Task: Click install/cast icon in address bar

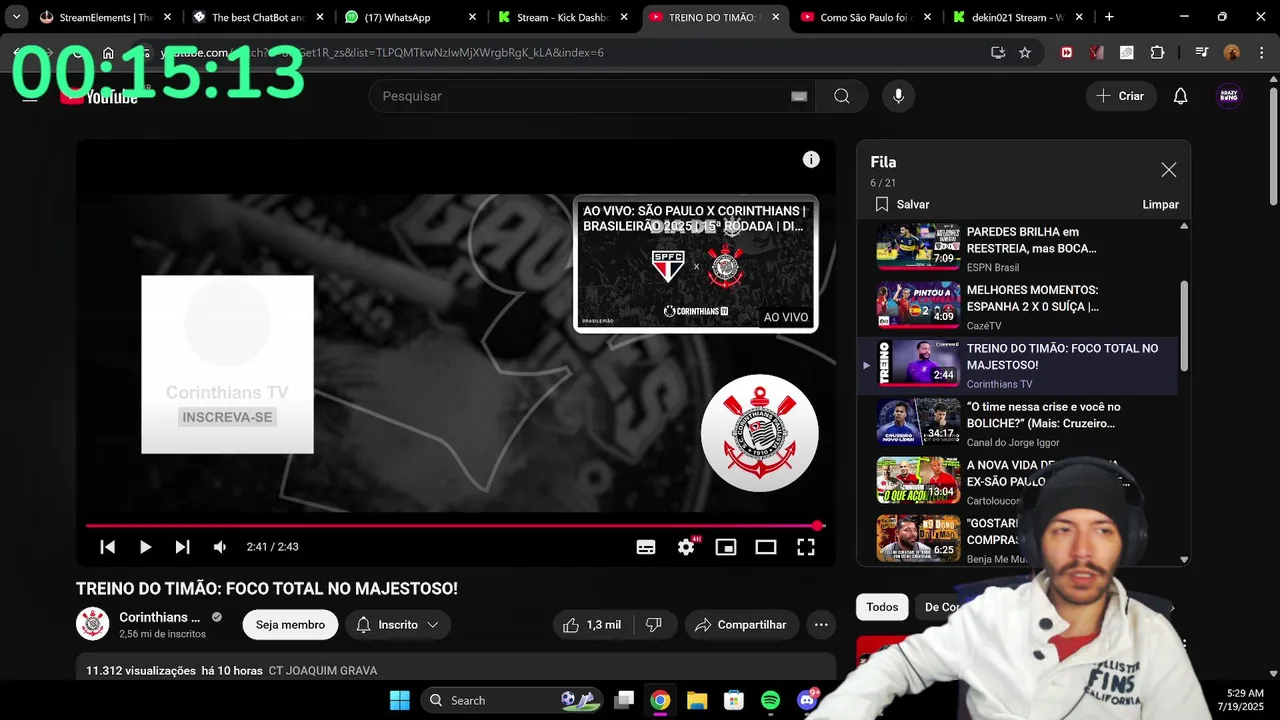Action: coord(998,53)
